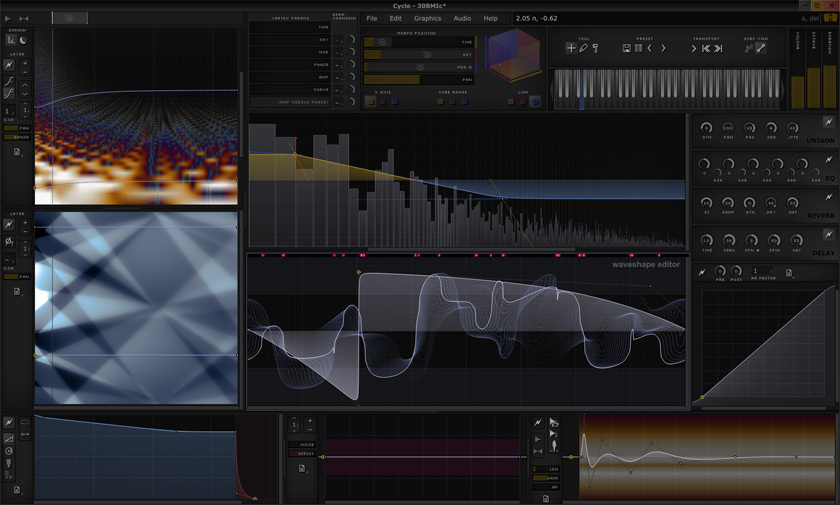Select spectrum magnitude domain icon
The image size is (840, 505).
pyautogui.click(x=11, y=40)
